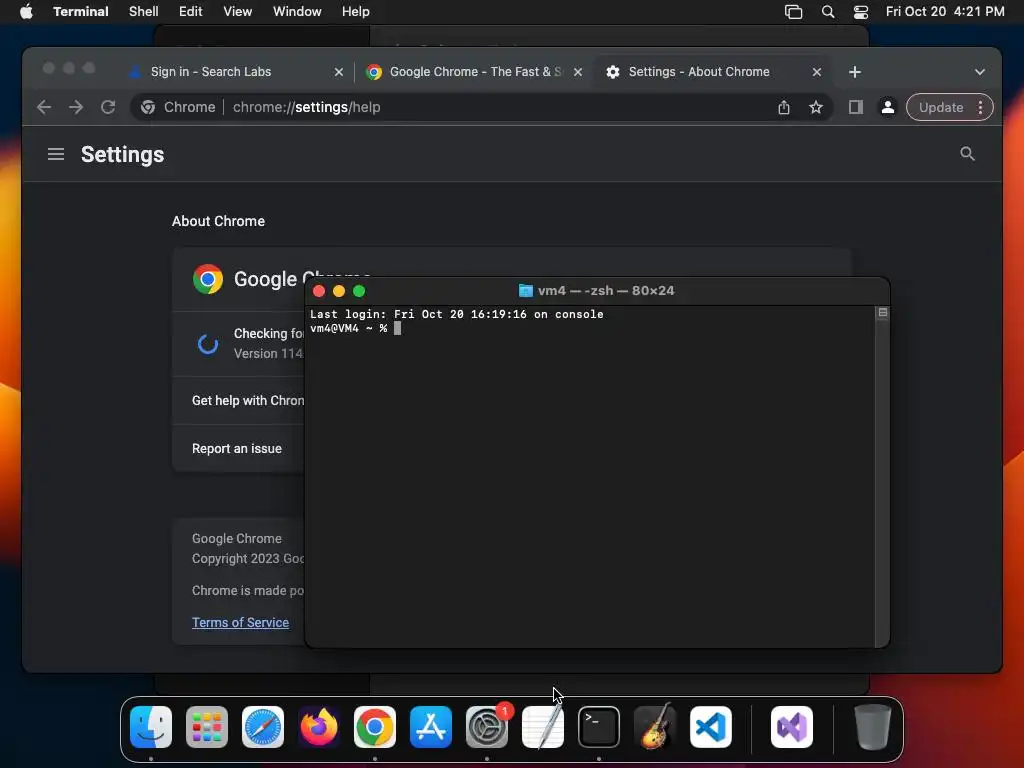Open the Help menu
This screenshot has width=1024, height=768.
tap(356, 12)
